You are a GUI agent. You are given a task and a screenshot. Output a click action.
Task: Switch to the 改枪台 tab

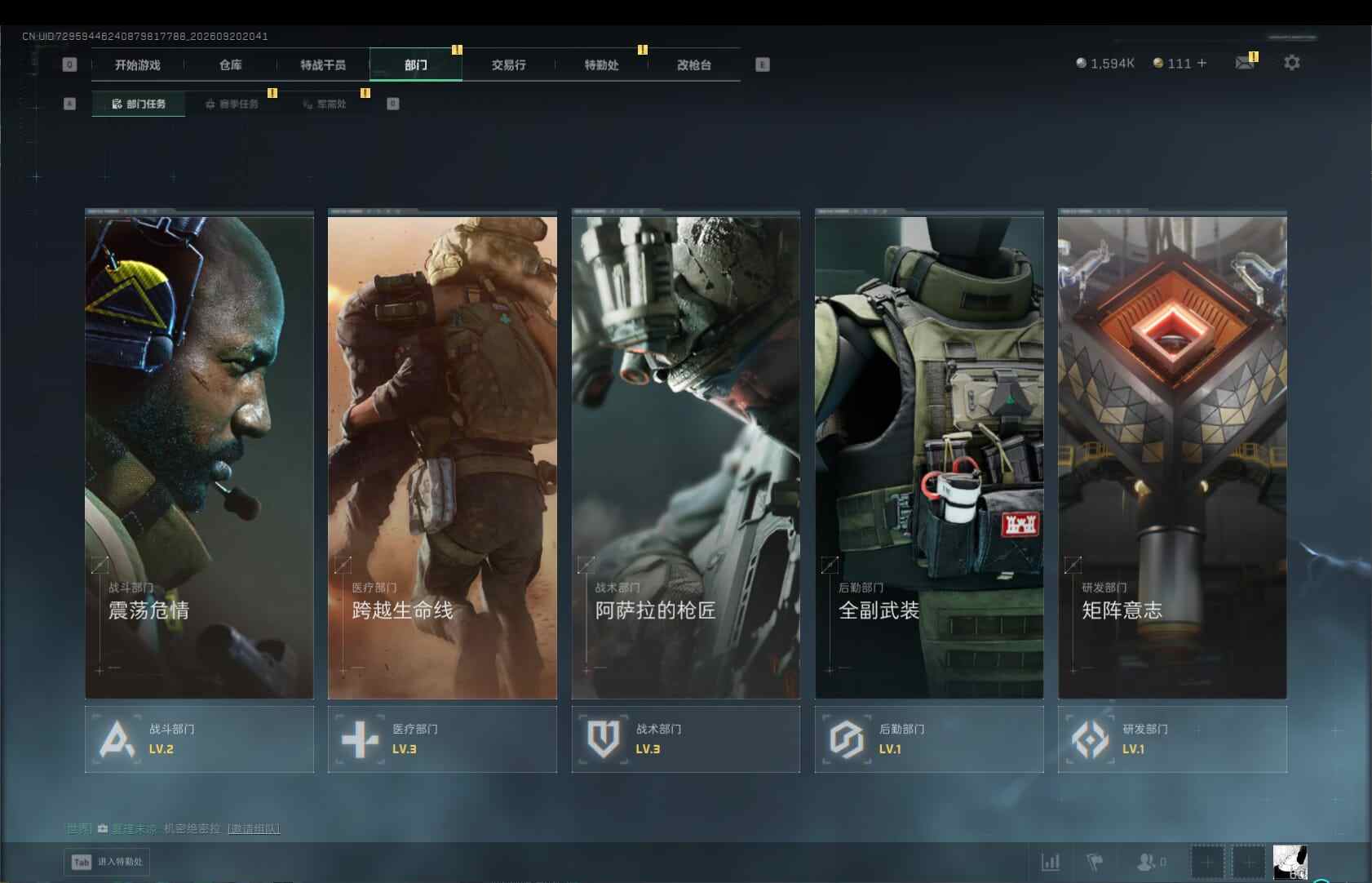[694, 64]
